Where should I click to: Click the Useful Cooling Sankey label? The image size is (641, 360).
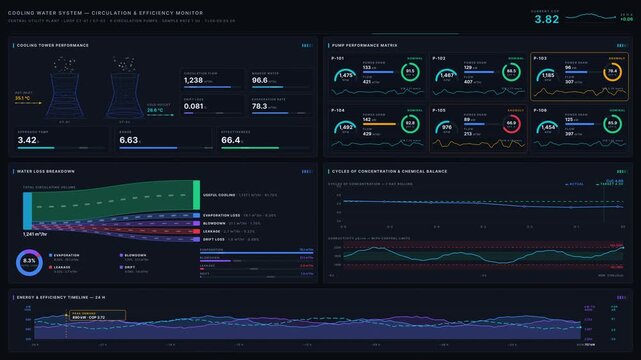coord(219,195)
